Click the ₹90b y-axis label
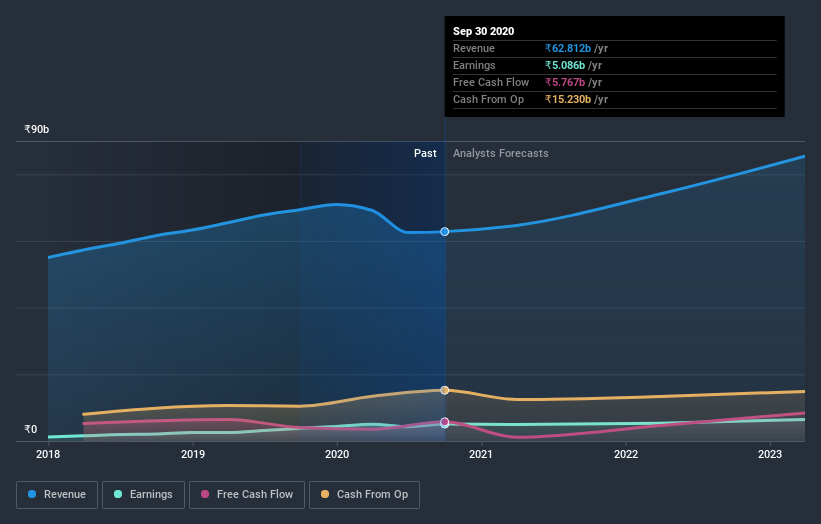 [37, 129]
